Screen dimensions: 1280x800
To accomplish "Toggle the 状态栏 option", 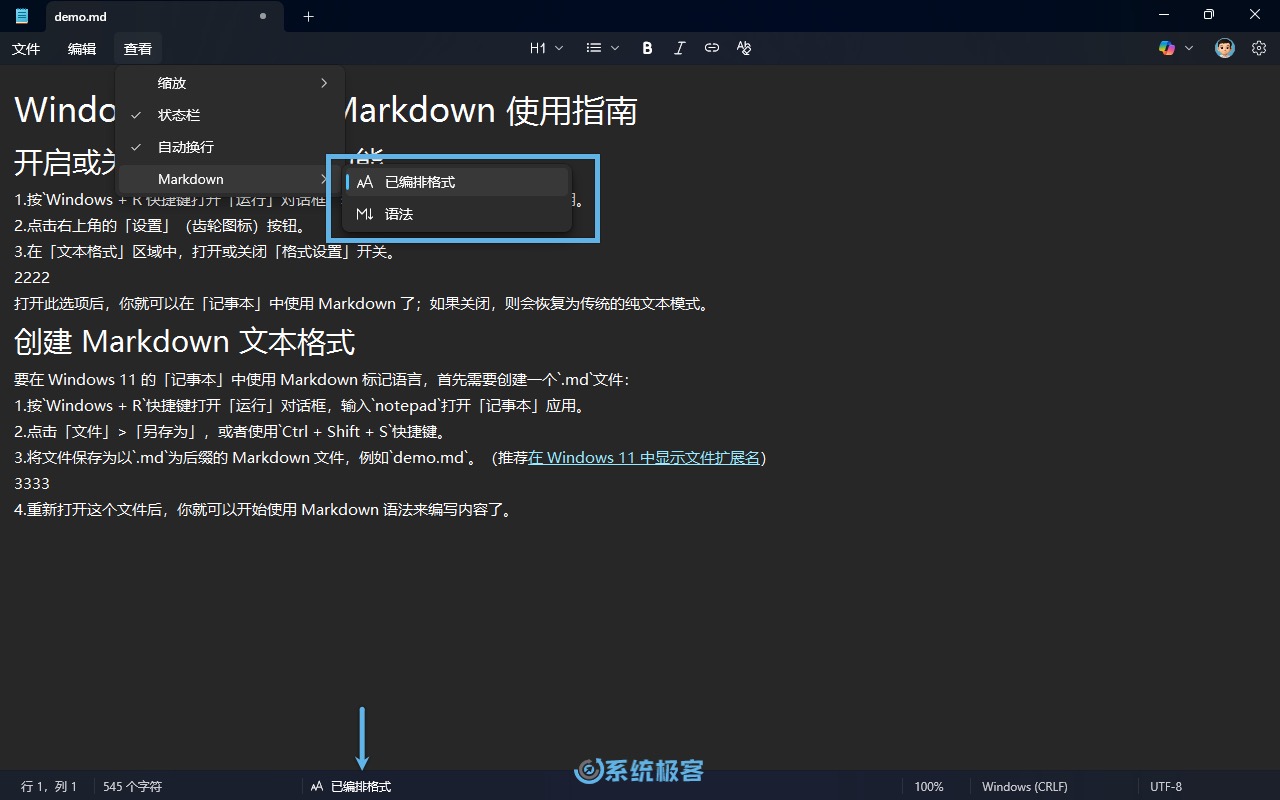I will pos(231,115).
